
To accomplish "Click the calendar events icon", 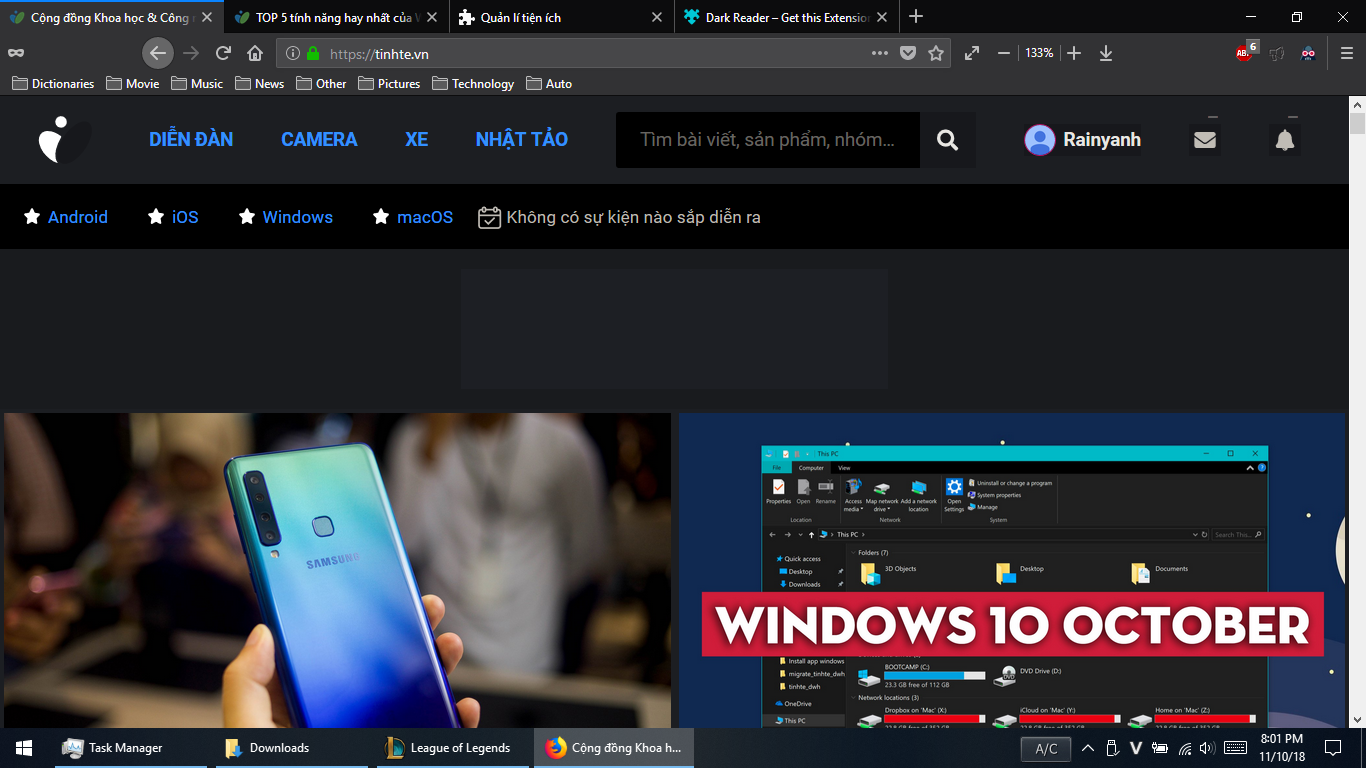I will (489, 217).
